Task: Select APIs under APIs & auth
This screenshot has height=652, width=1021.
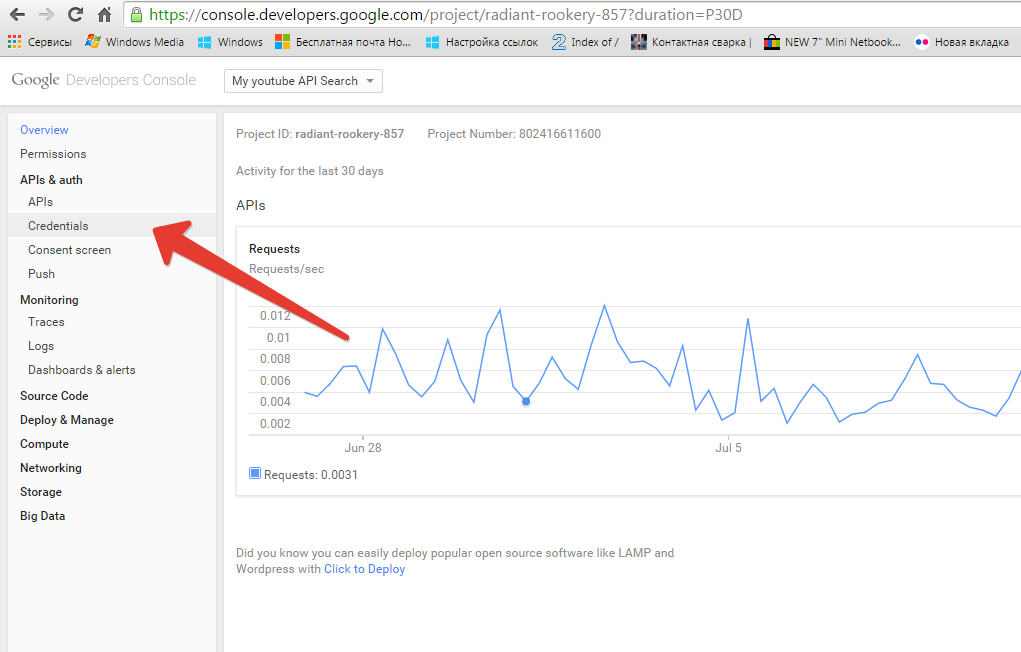Action: point(40,202)
